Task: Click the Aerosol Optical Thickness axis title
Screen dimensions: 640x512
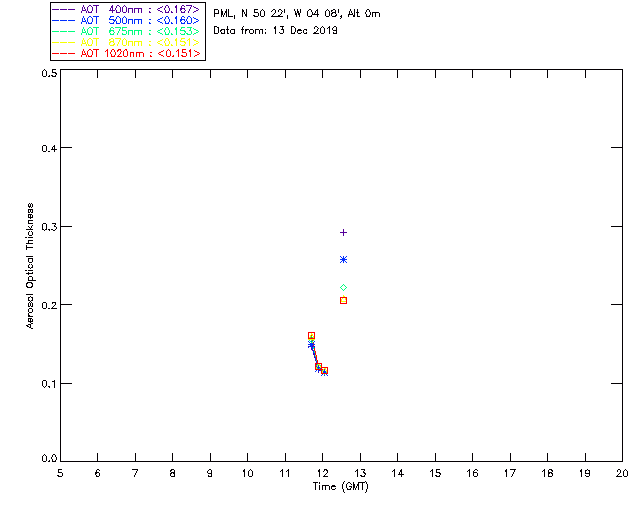Action: coord(30,266)
